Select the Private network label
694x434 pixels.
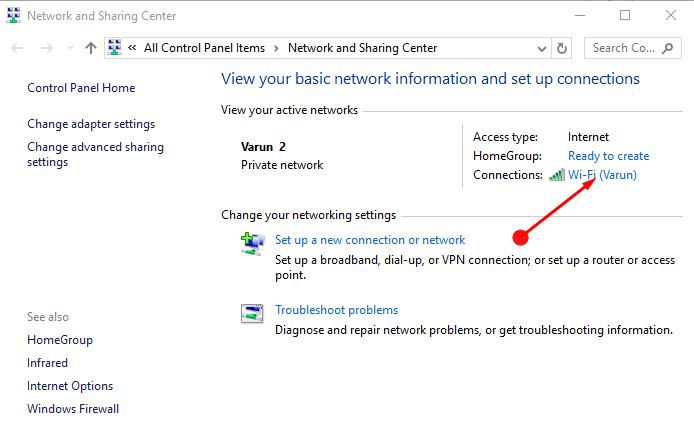click(x=282, y=165)
